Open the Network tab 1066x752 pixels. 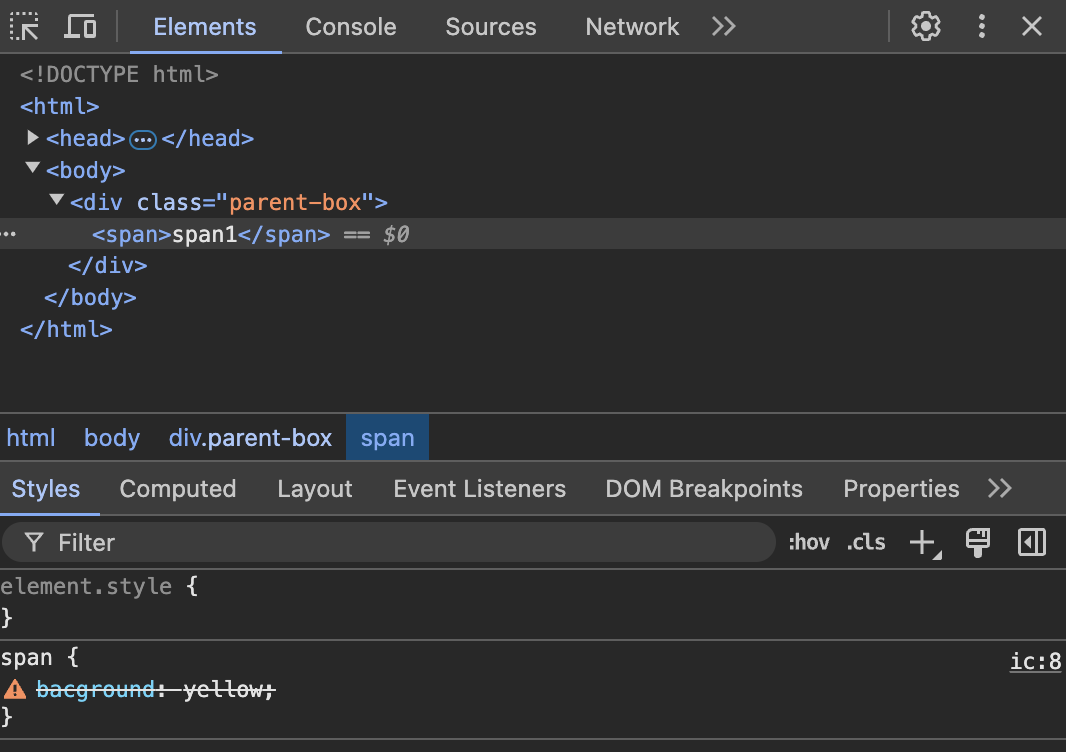pyautogui.click(x=632, y=27)
